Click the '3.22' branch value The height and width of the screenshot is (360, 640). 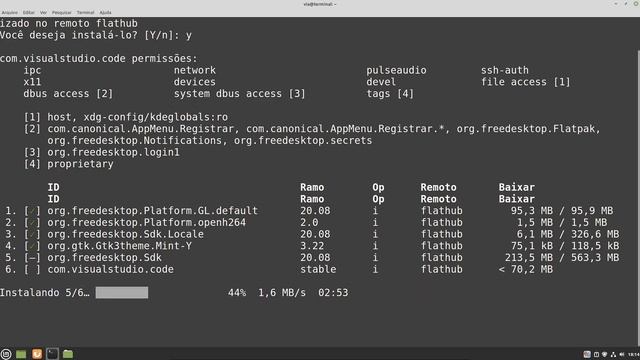(x=312, y=246)
